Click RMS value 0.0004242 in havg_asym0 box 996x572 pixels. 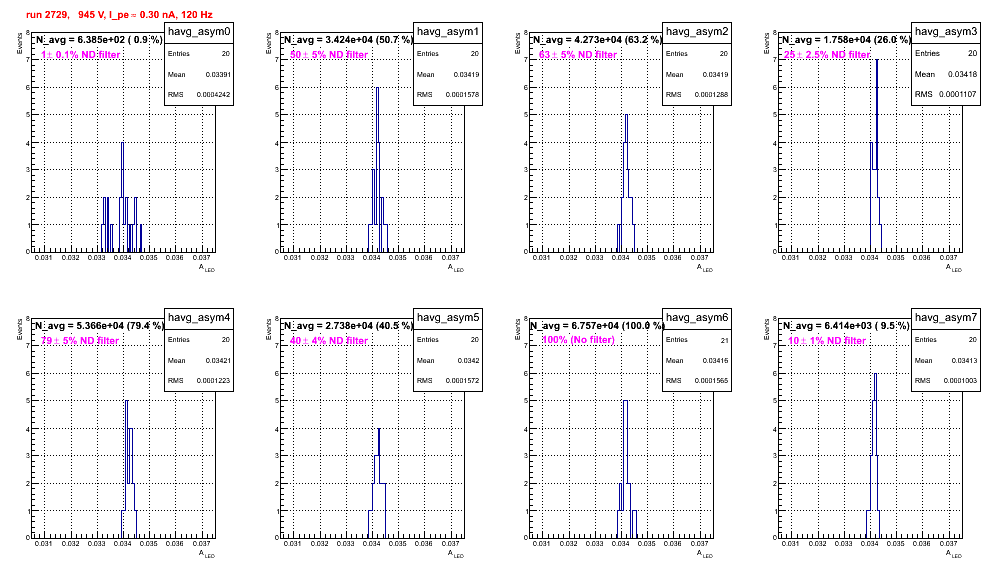click(x=213, y=95)
